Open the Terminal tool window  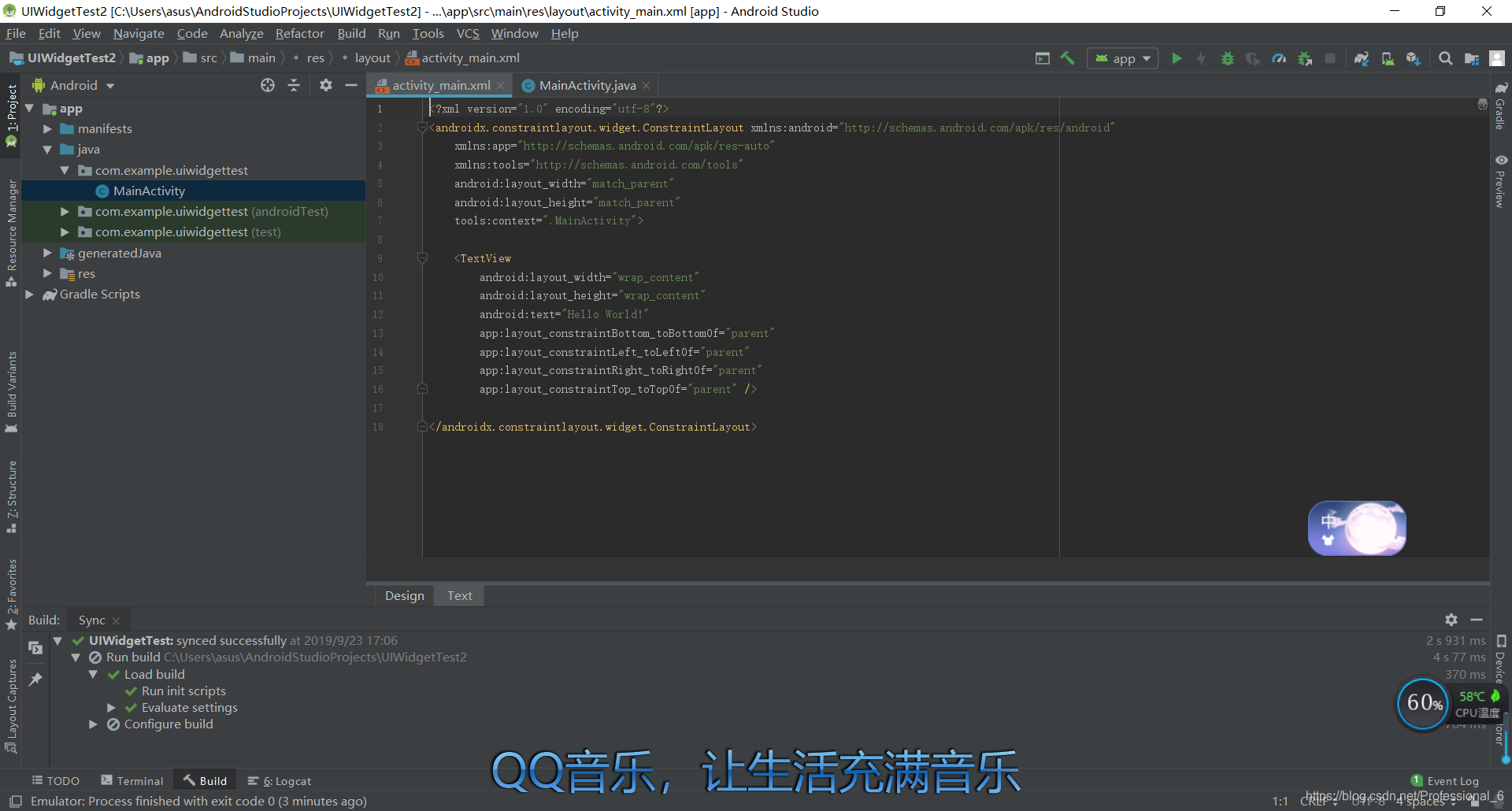pos(132,781)
